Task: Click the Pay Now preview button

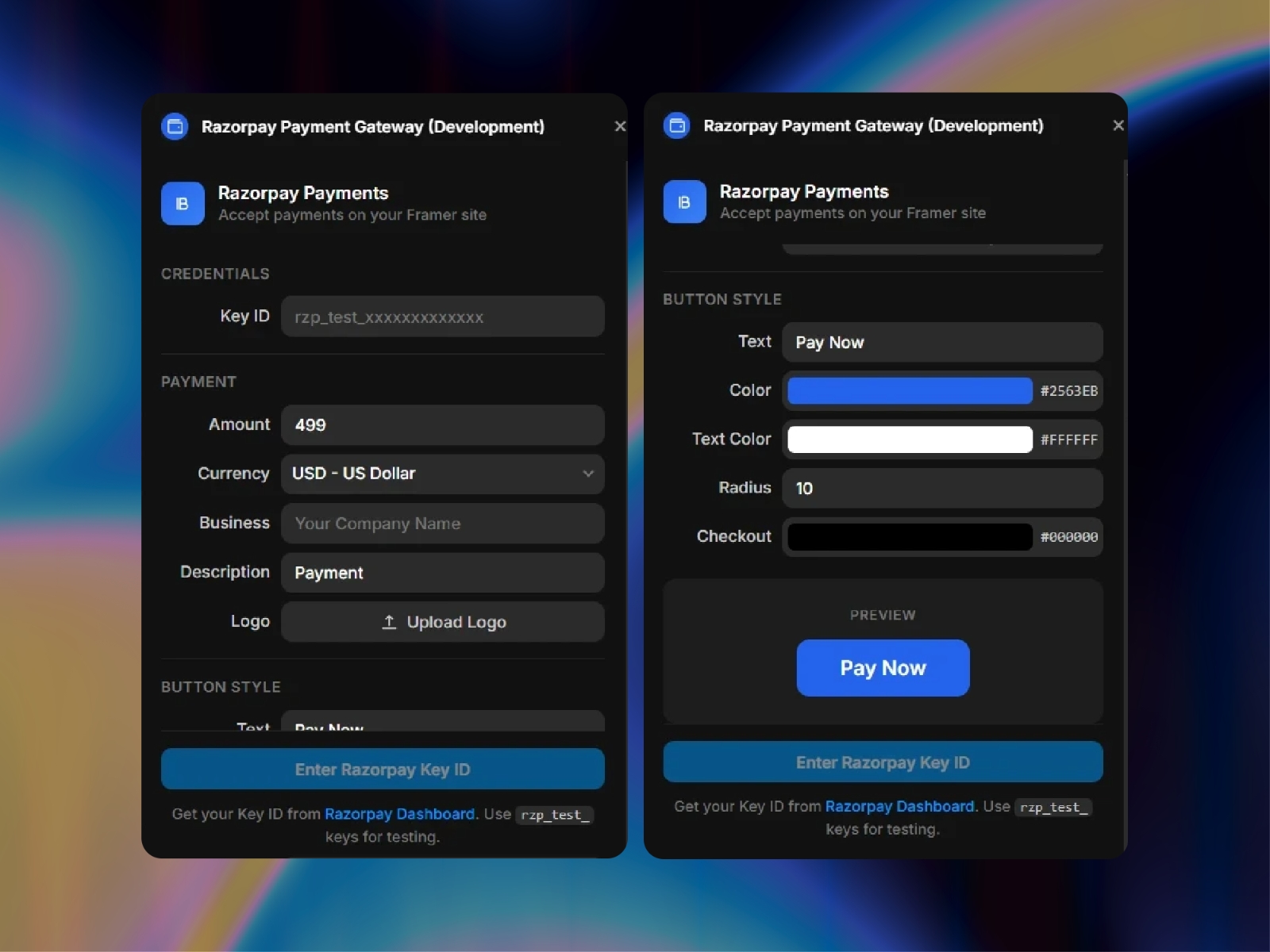Action: tap(882, 668)
